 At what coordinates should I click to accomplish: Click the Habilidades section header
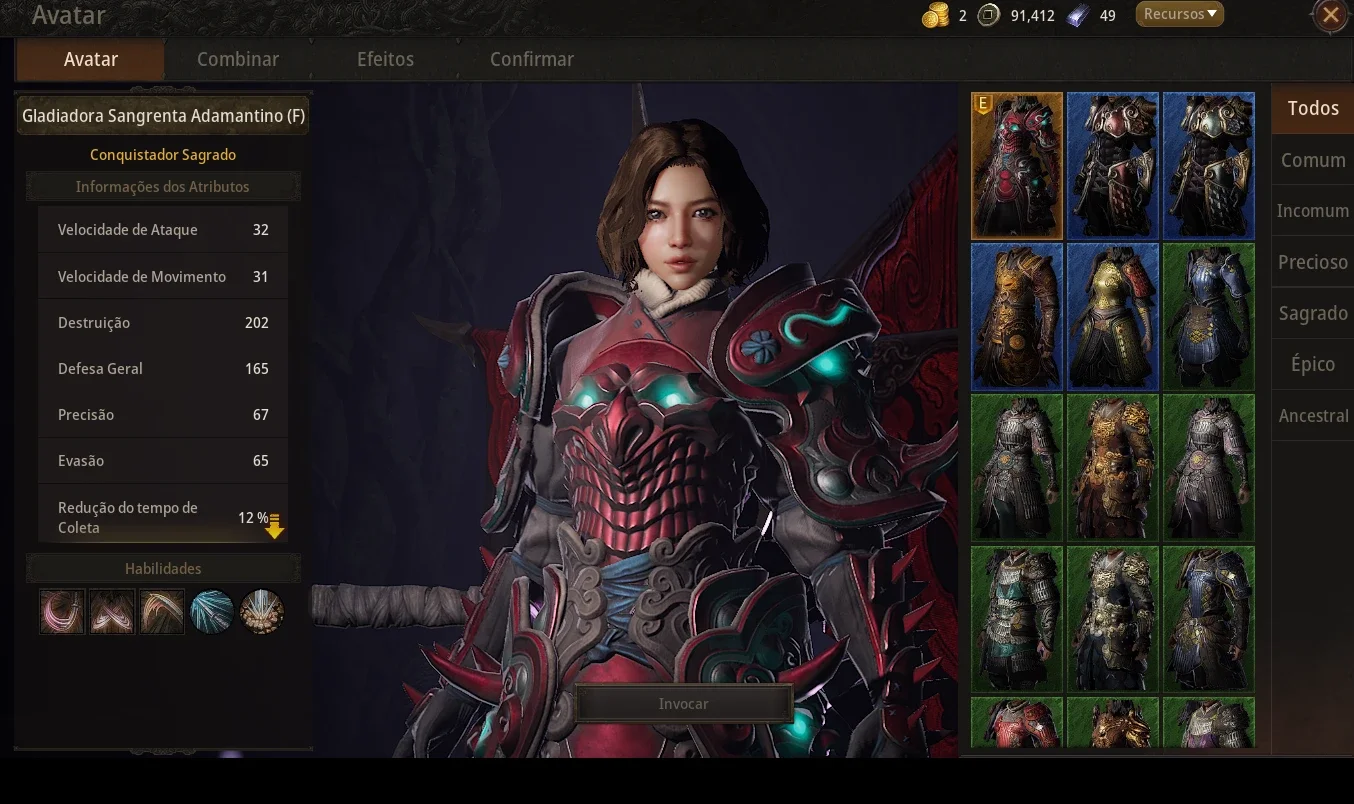(163, 569)
